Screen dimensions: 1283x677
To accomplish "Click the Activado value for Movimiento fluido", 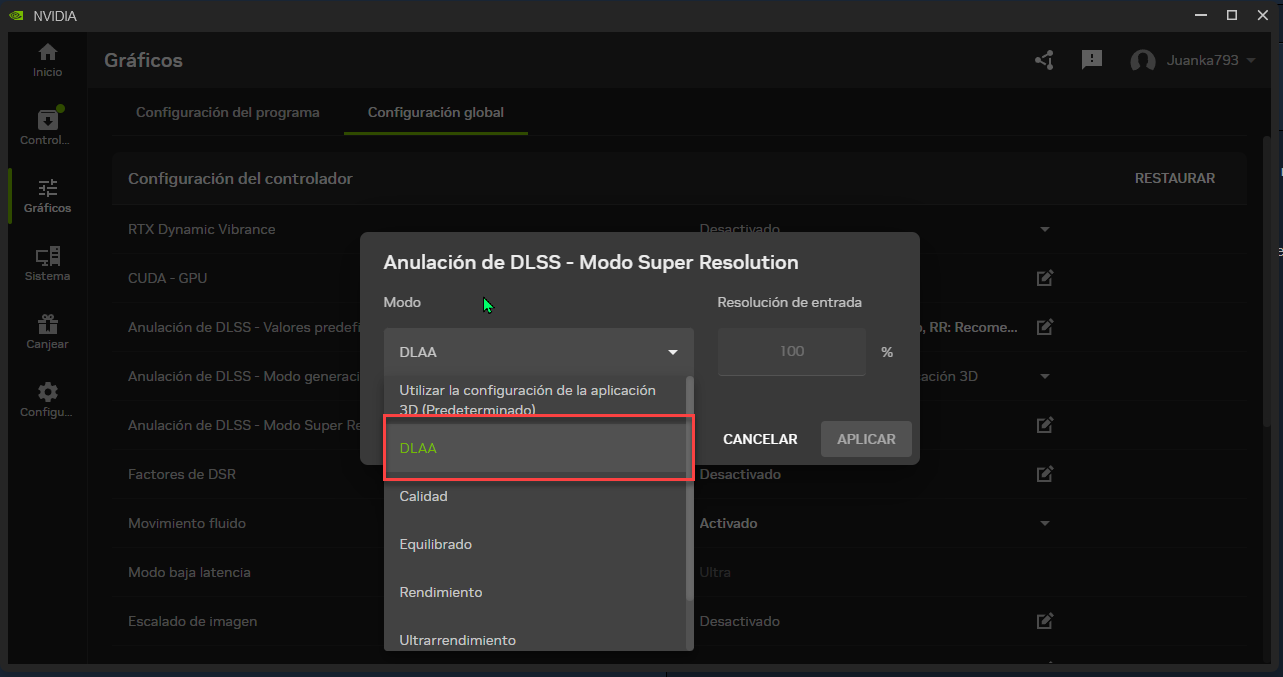I will (728, 523).
